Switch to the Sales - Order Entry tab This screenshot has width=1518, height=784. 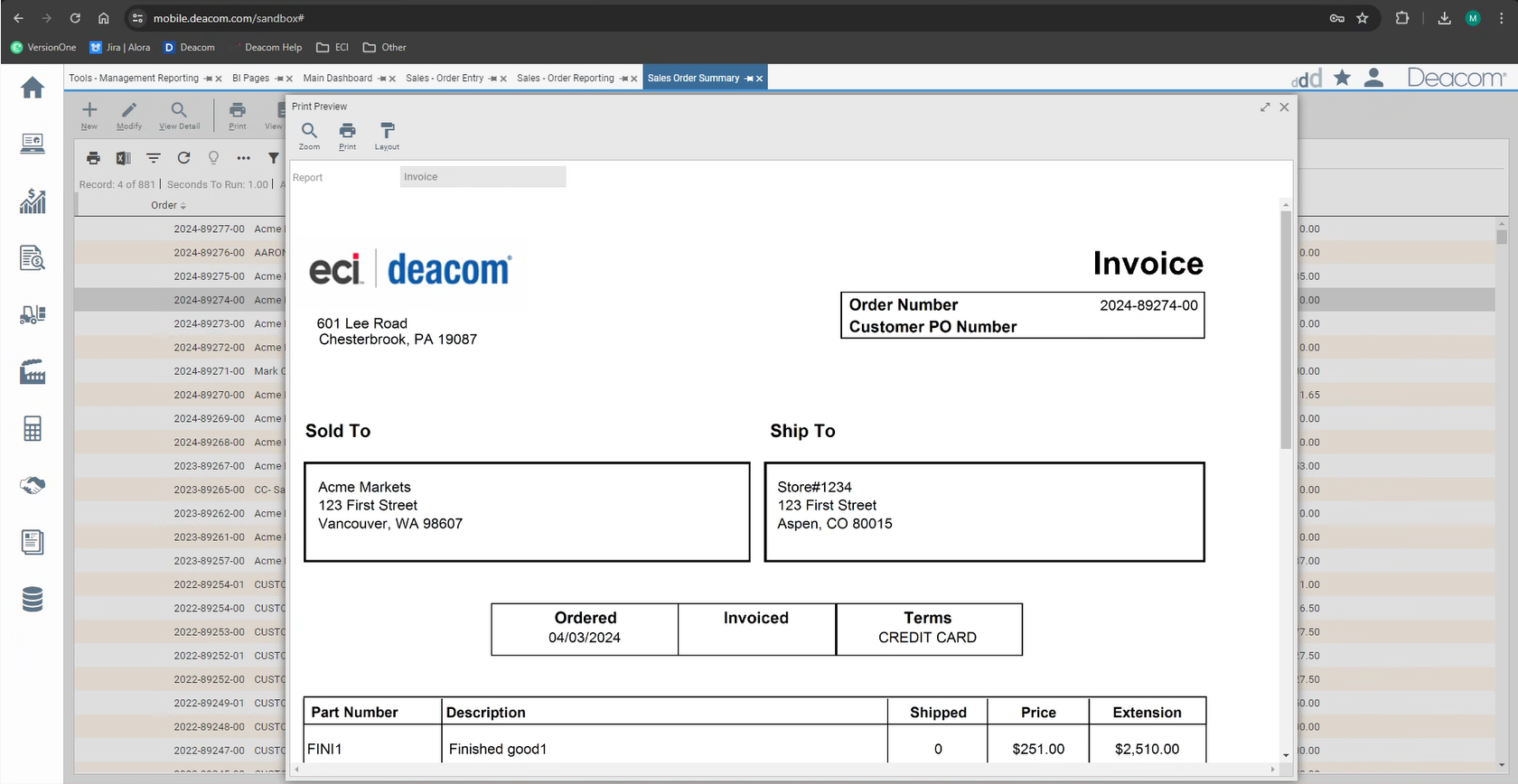(x=444, y=79)
